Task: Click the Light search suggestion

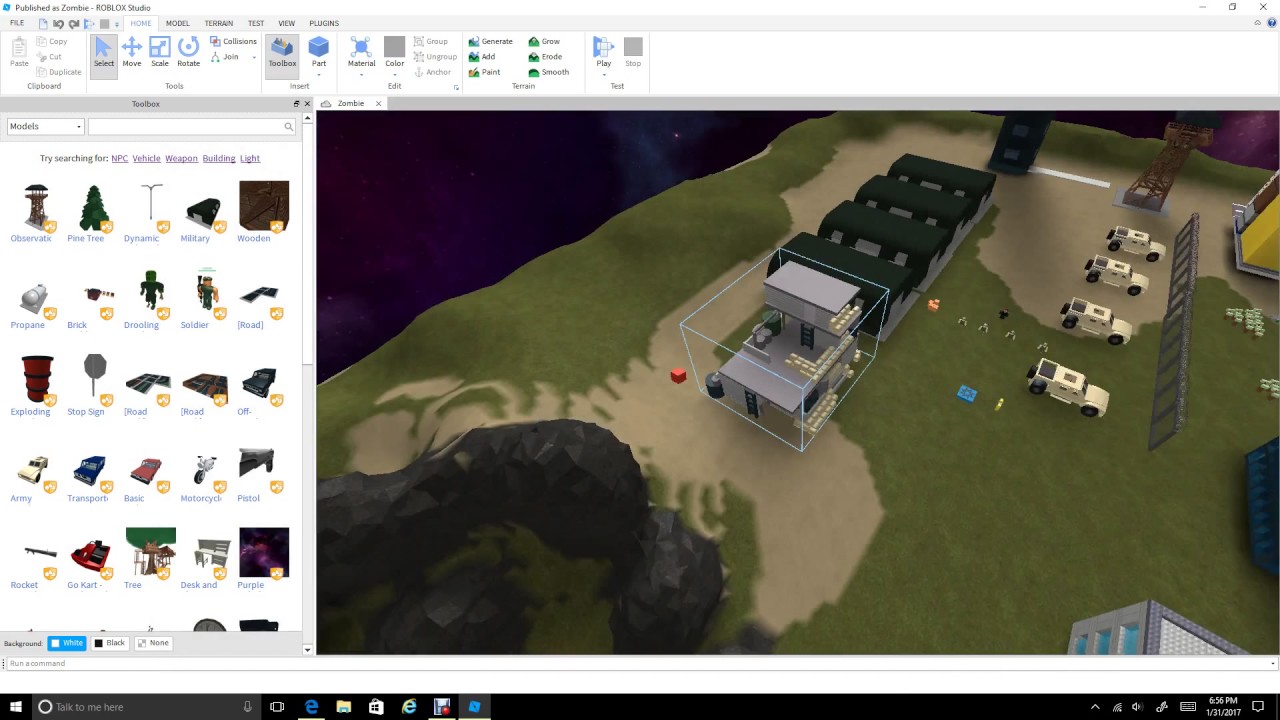Action: 250,158
